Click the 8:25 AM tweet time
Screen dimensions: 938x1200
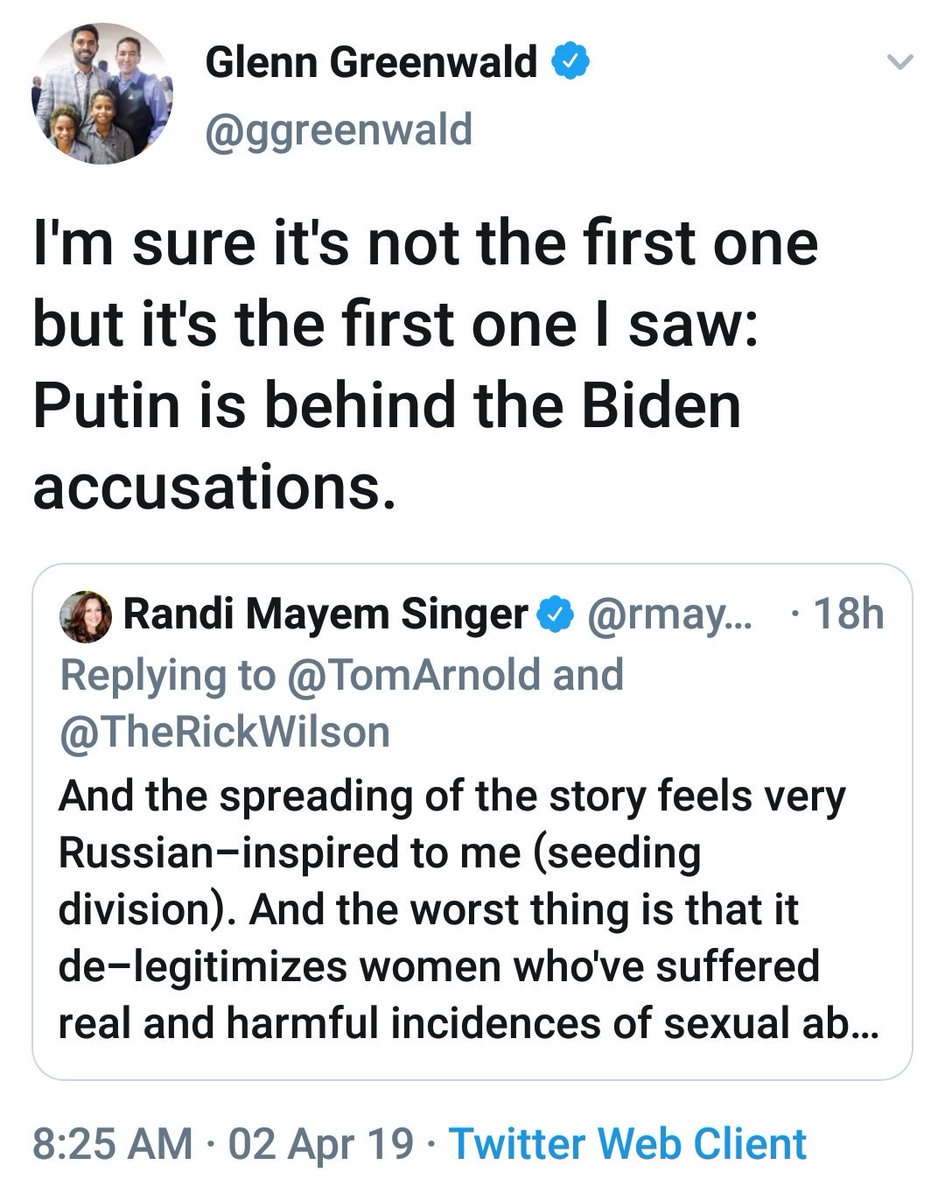pos(111,1143)
